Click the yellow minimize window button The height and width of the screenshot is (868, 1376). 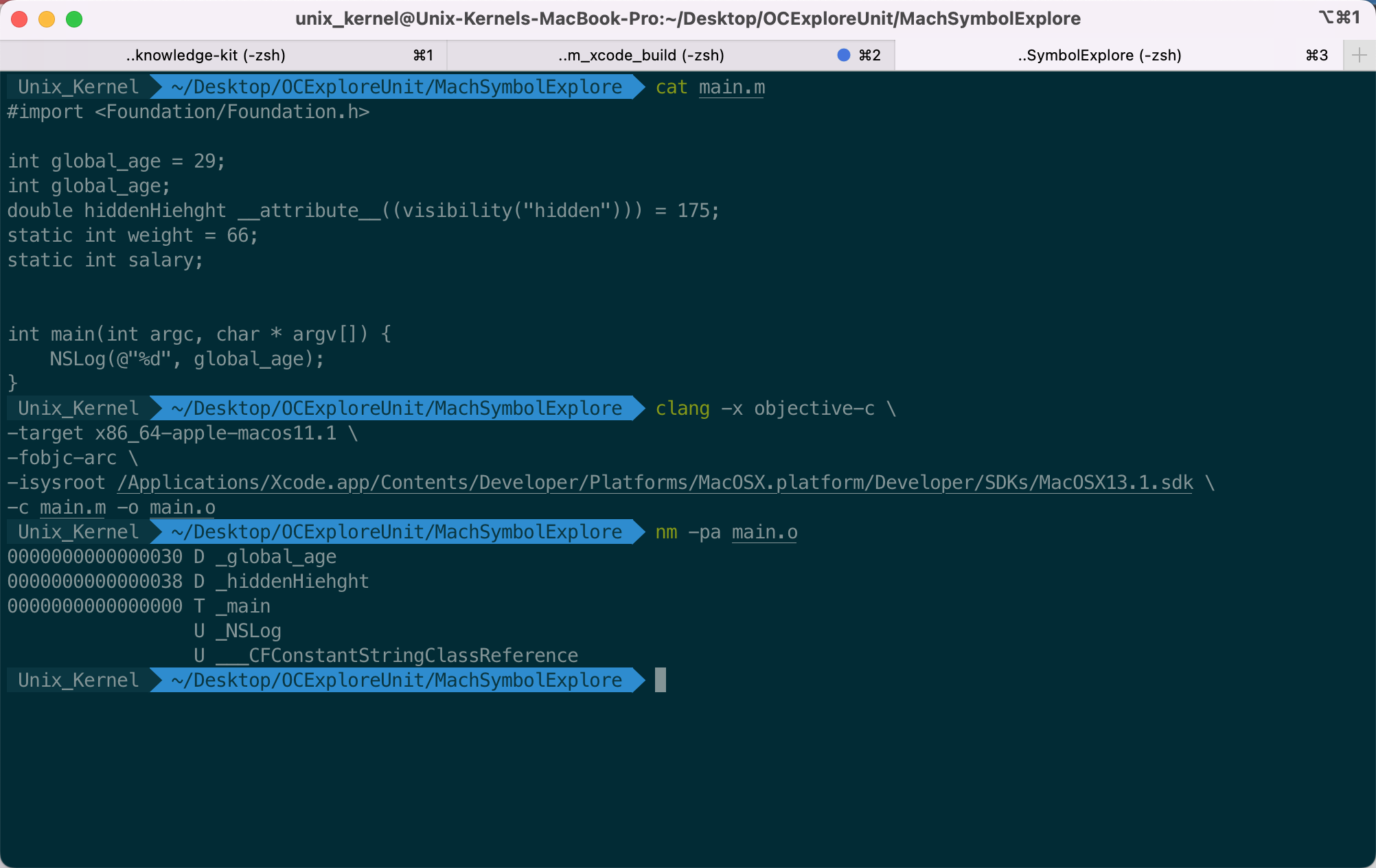click(x=47, y=19)
